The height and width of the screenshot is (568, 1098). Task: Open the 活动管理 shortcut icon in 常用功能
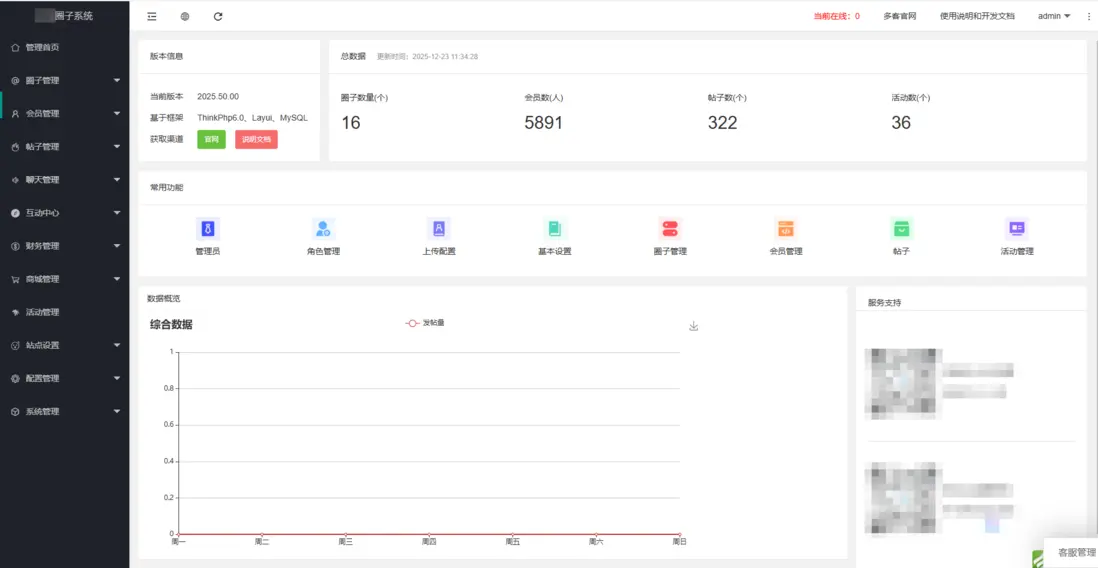pos(1017,228)
